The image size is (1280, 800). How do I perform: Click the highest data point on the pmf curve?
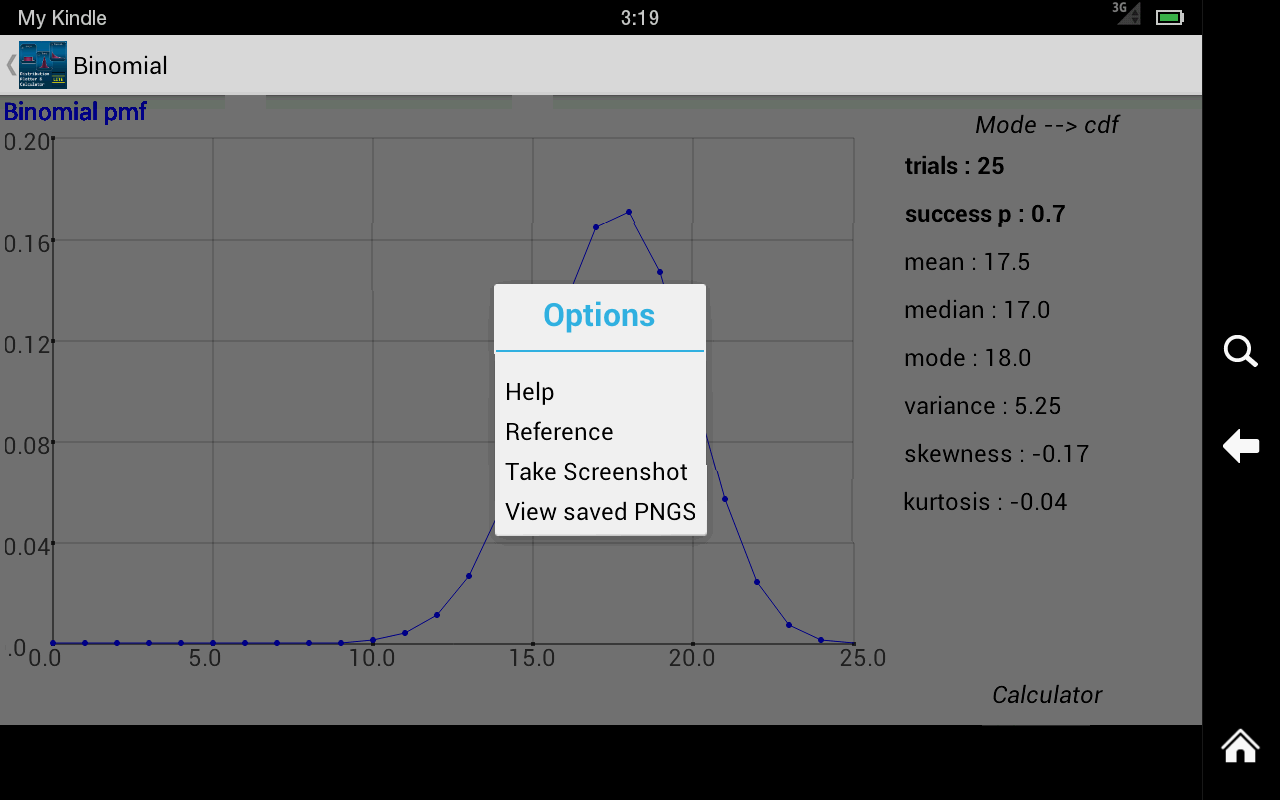point(627,211)
